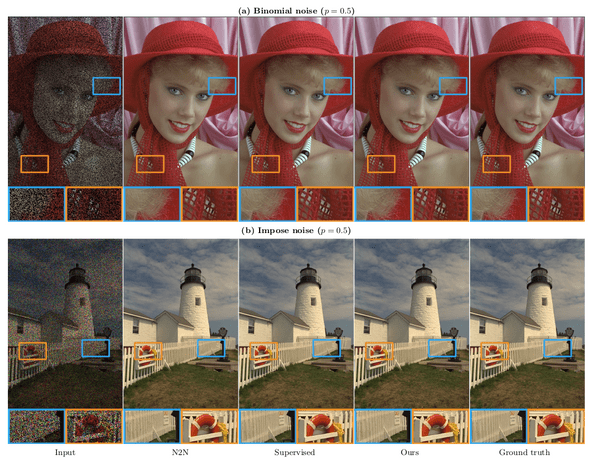Open the Ours lighthouse result
The height and width of the screenshot is (466, 590).
412,323
